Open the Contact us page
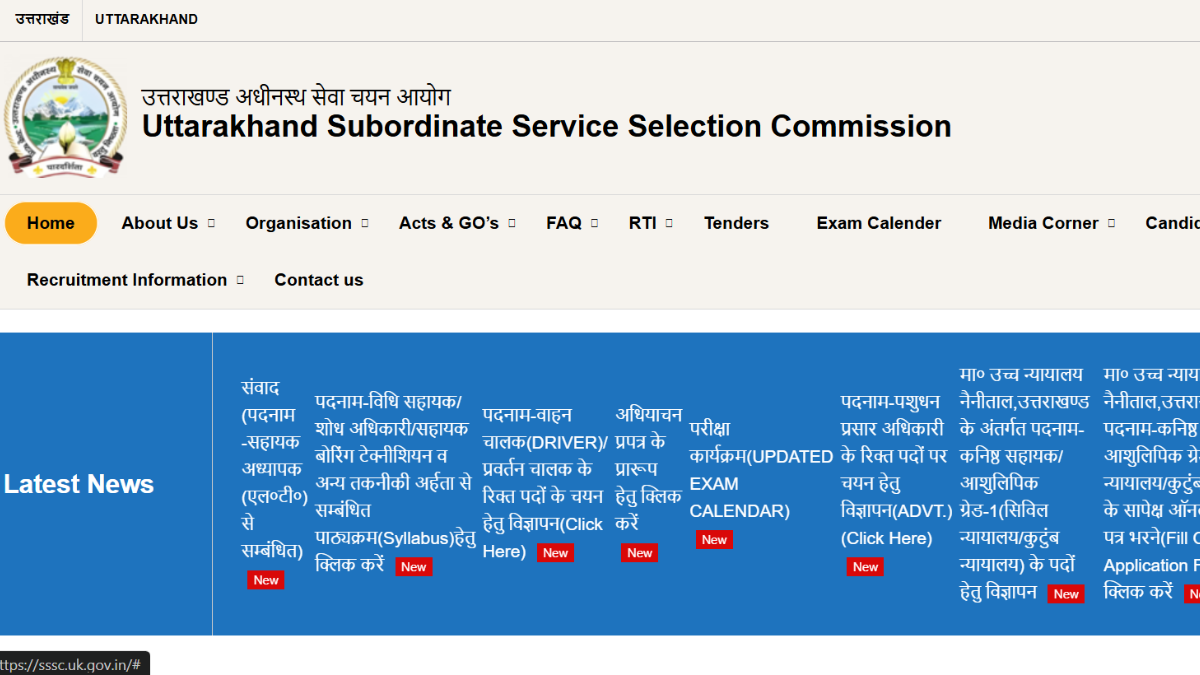 coord(319,280)
